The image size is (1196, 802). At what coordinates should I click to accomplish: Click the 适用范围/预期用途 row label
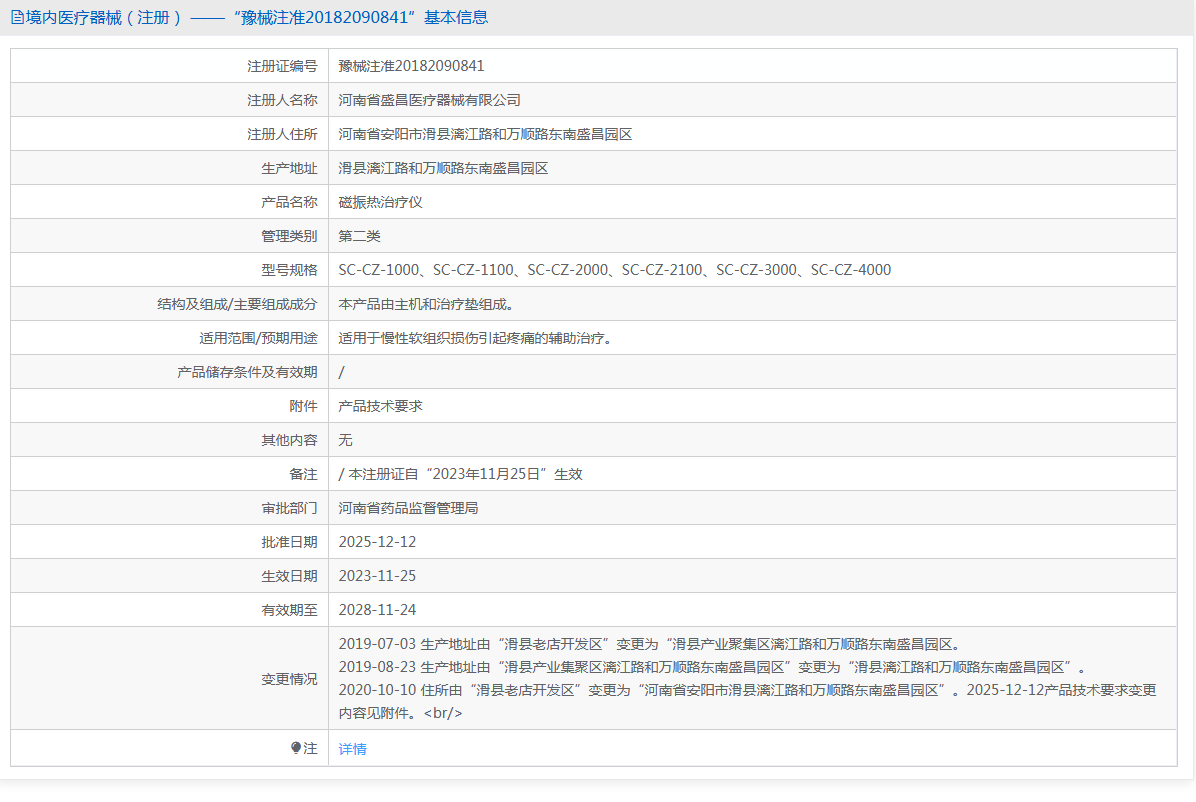tap(259, 338)
